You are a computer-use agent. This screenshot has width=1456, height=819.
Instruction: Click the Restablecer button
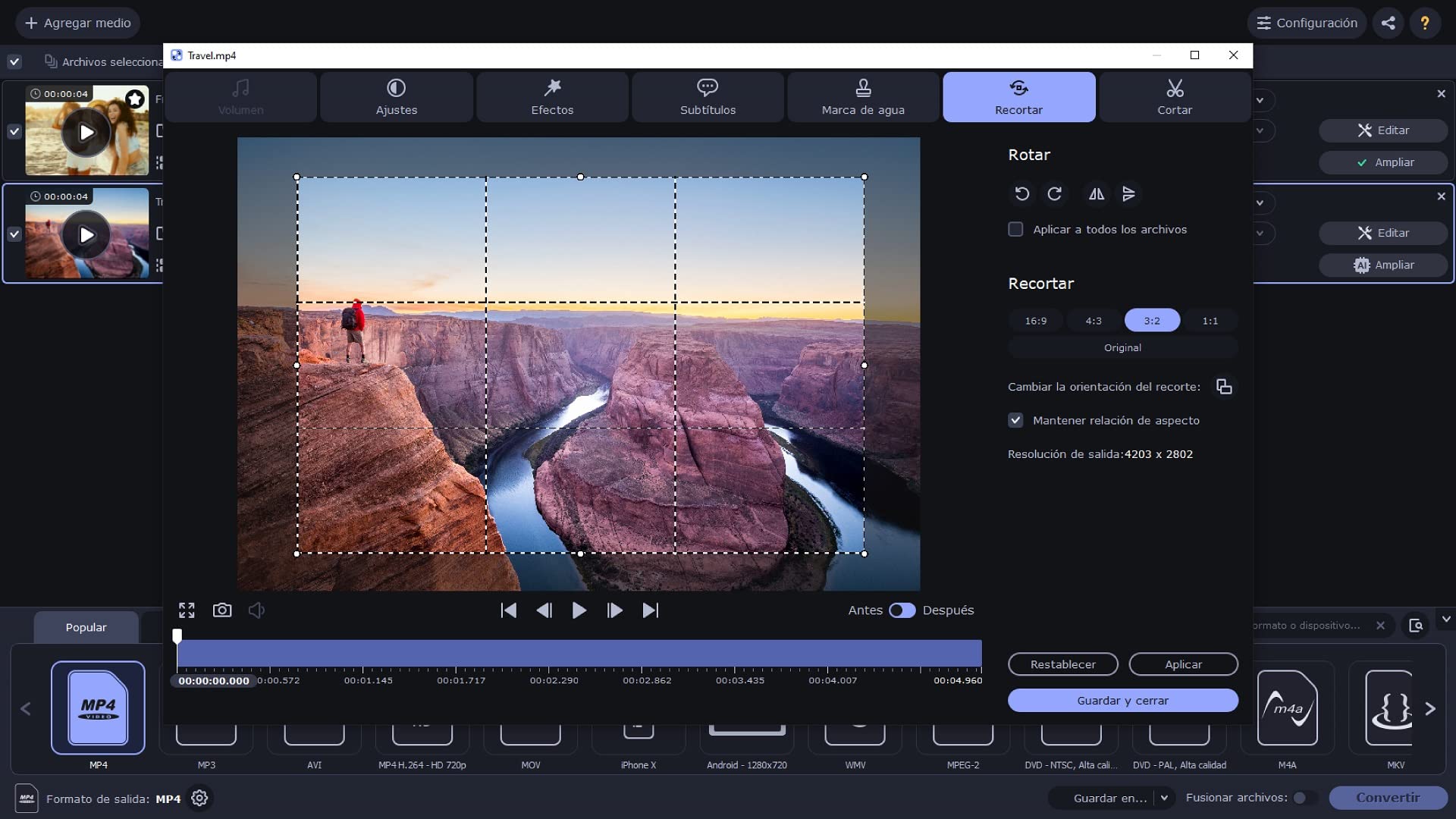point(1062,664)
